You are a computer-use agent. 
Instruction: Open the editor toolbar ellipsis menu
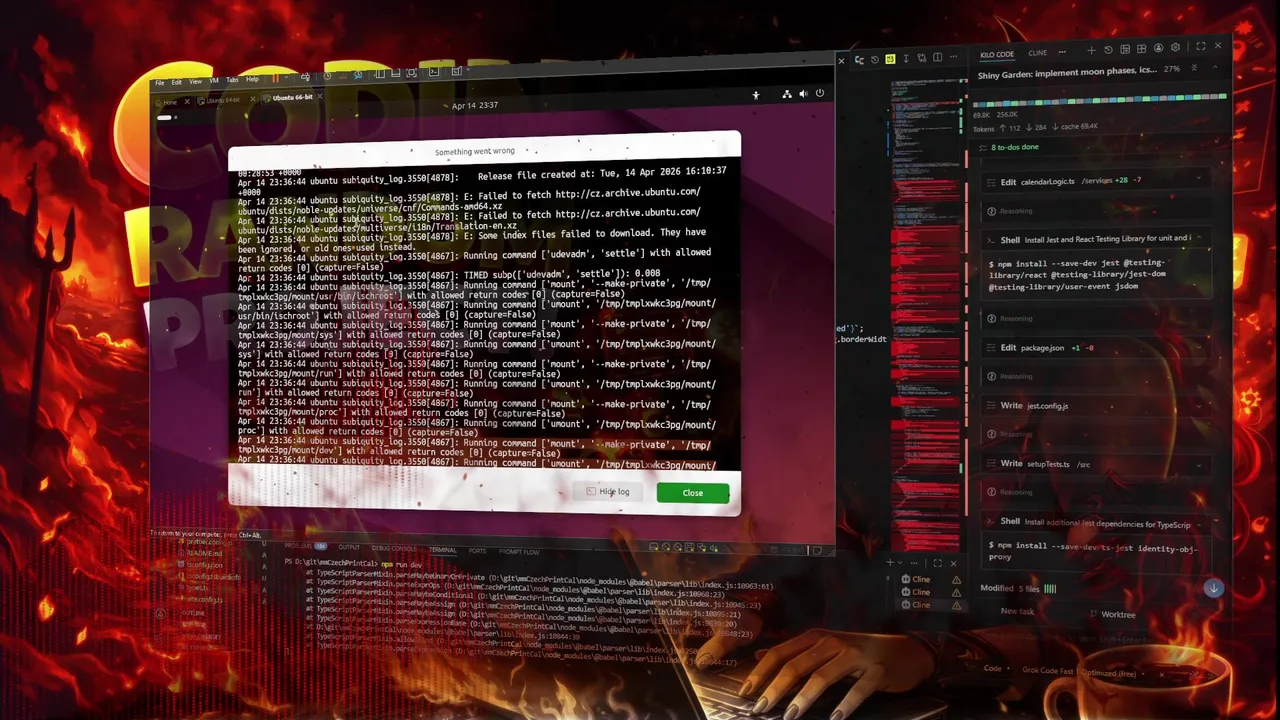[953, 57]
